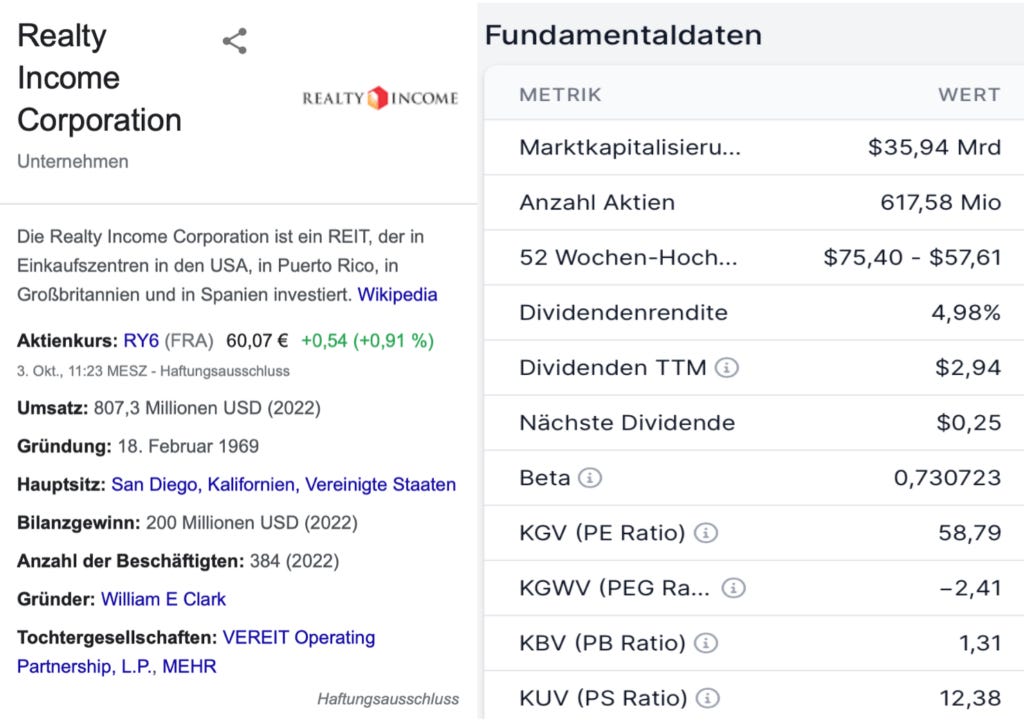Open the info icon next to Dividenden TTM
1024x721 pixels.
(727, 368)
